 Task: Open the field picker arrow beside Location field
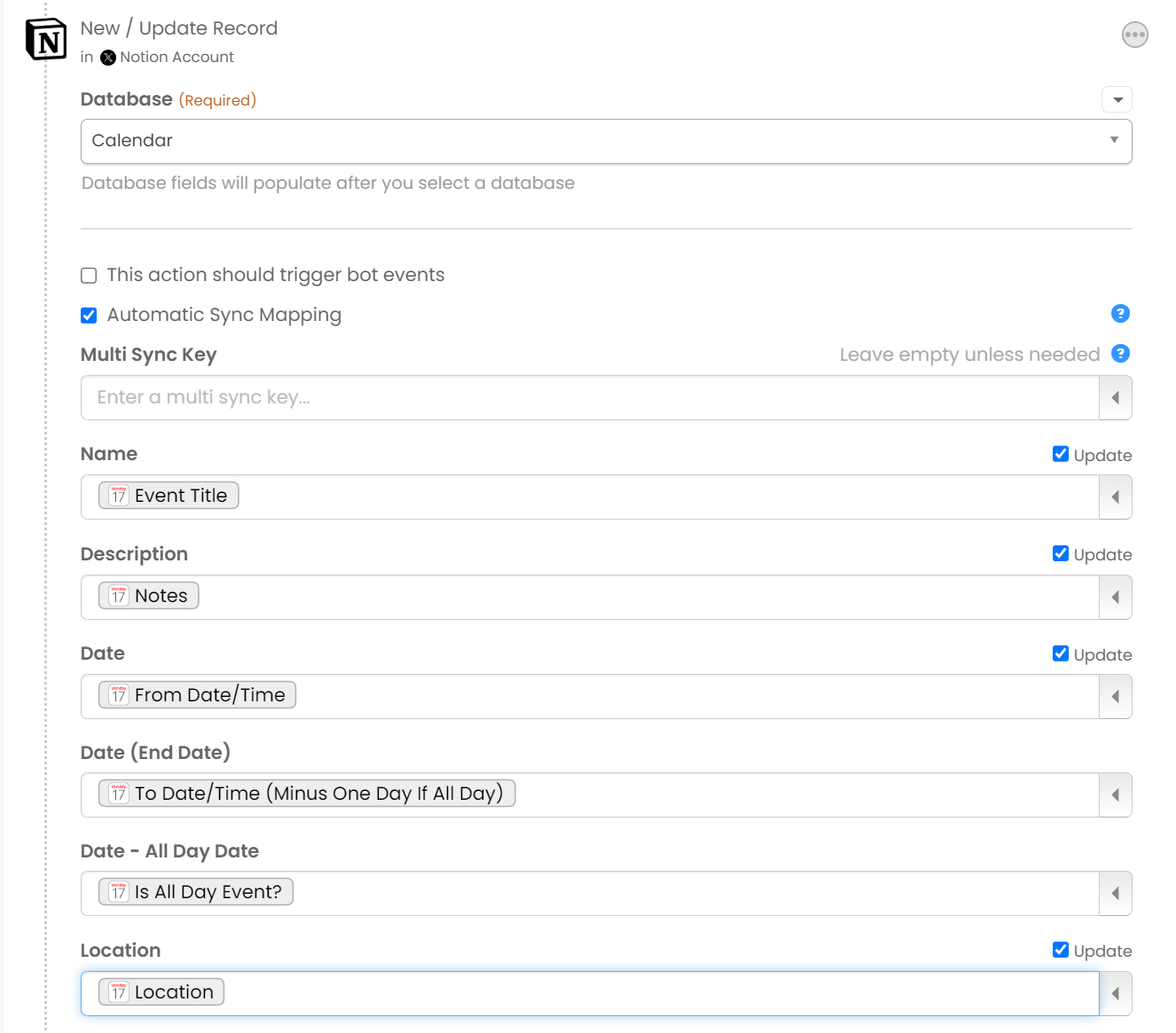point(1115,993)
